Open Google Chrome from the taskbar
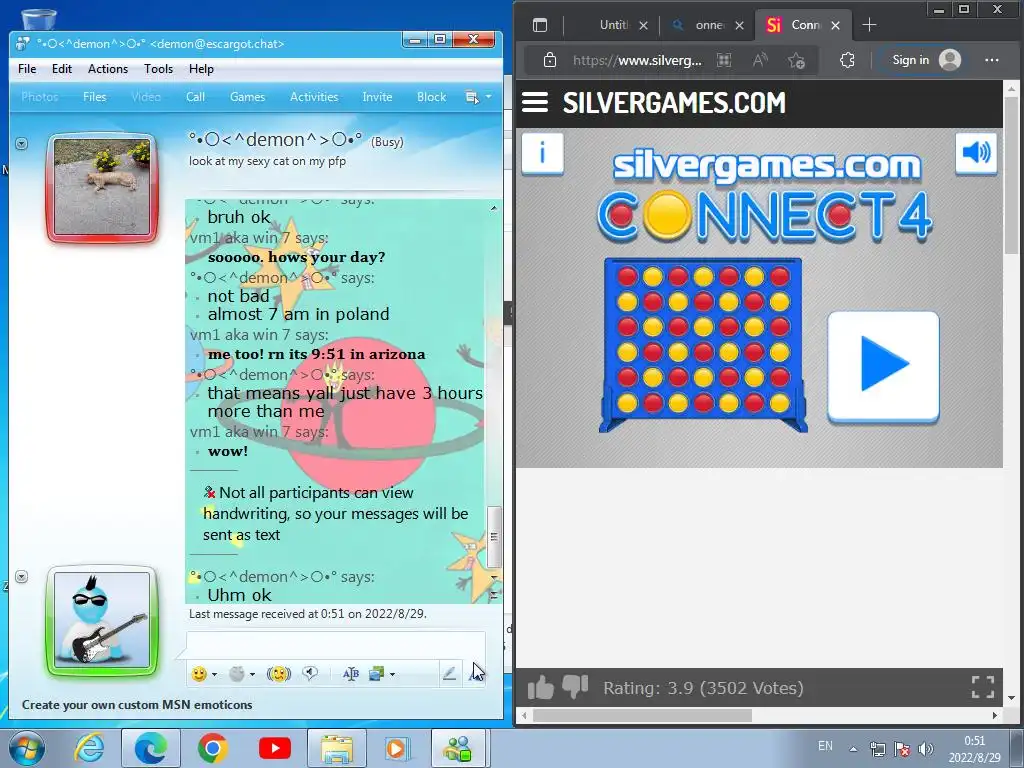The height and width of the screenshot is (768, 1024). pos(213,748)
